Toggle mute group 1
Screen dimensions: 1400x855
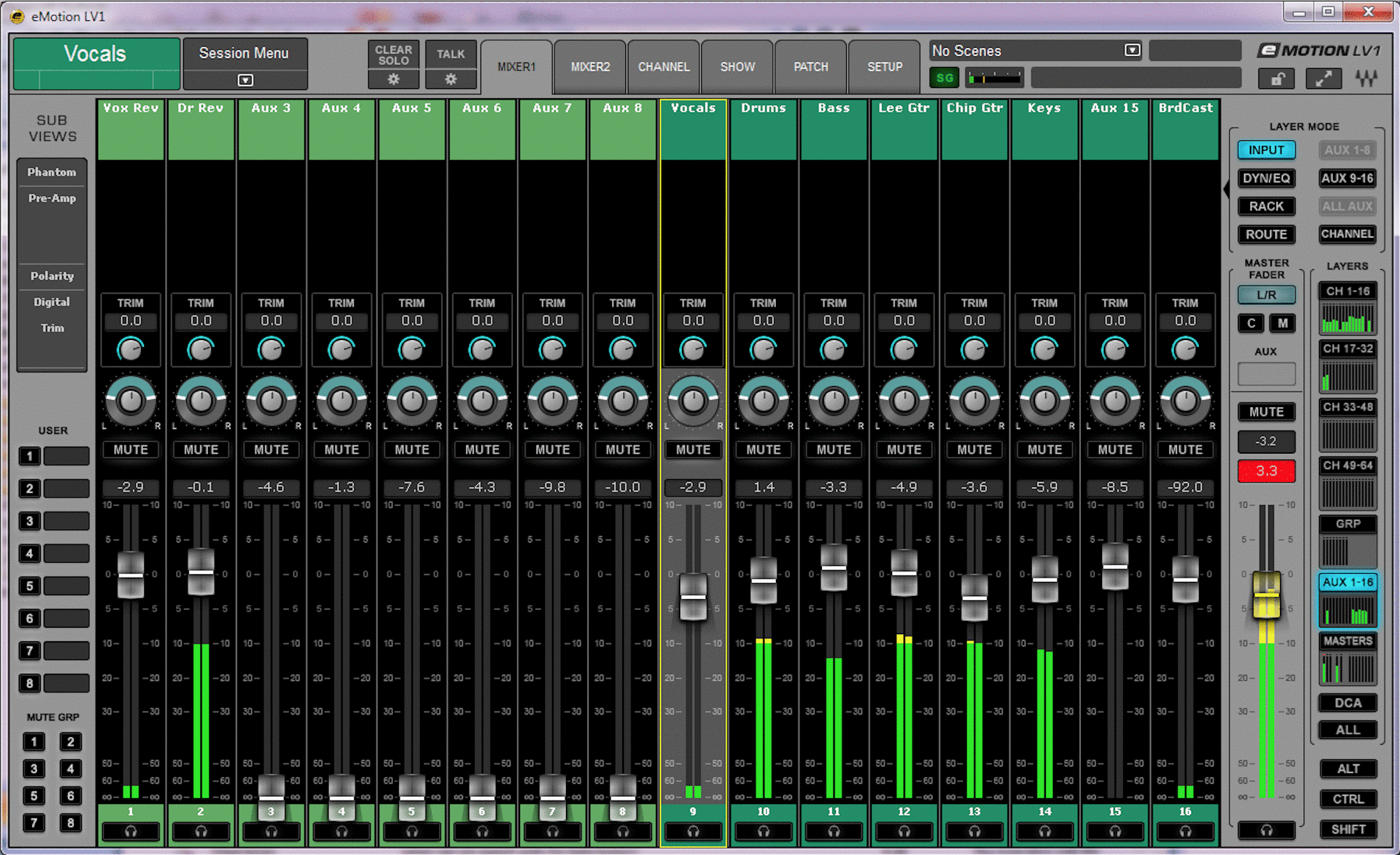click(x=34, y=741)
